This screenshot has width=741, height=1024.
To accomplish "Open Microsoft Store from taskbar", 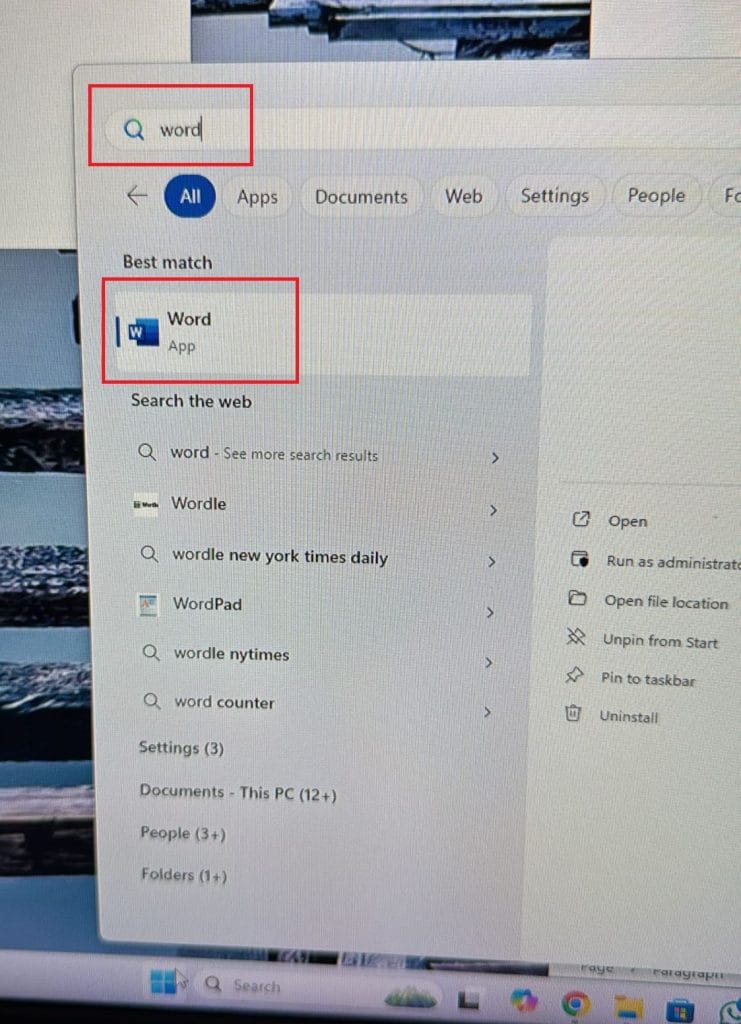I will (680, 1005).
